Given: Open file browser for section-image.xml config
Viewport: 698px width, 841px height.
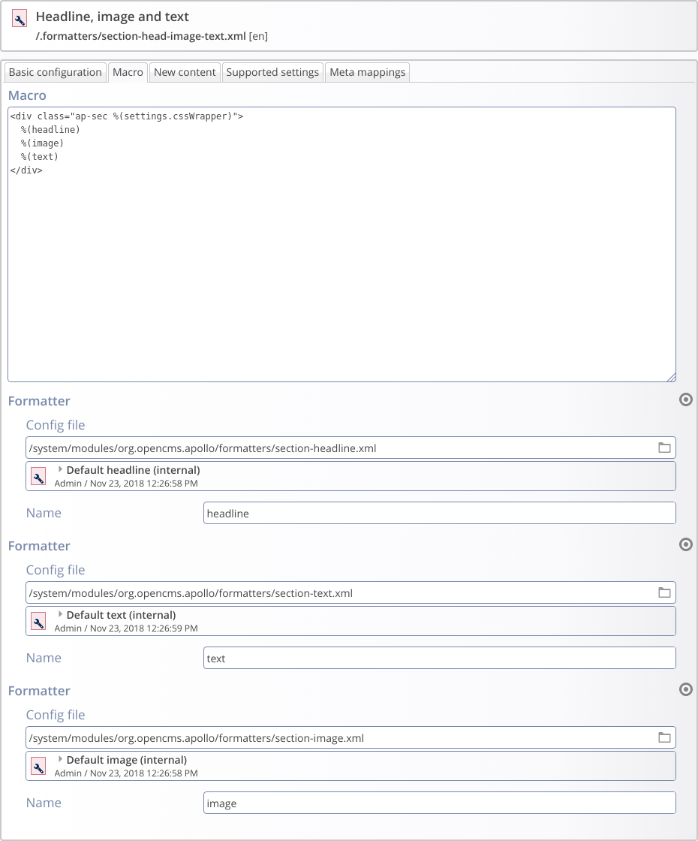Looking at the screenshot, I should pos(664,738).
